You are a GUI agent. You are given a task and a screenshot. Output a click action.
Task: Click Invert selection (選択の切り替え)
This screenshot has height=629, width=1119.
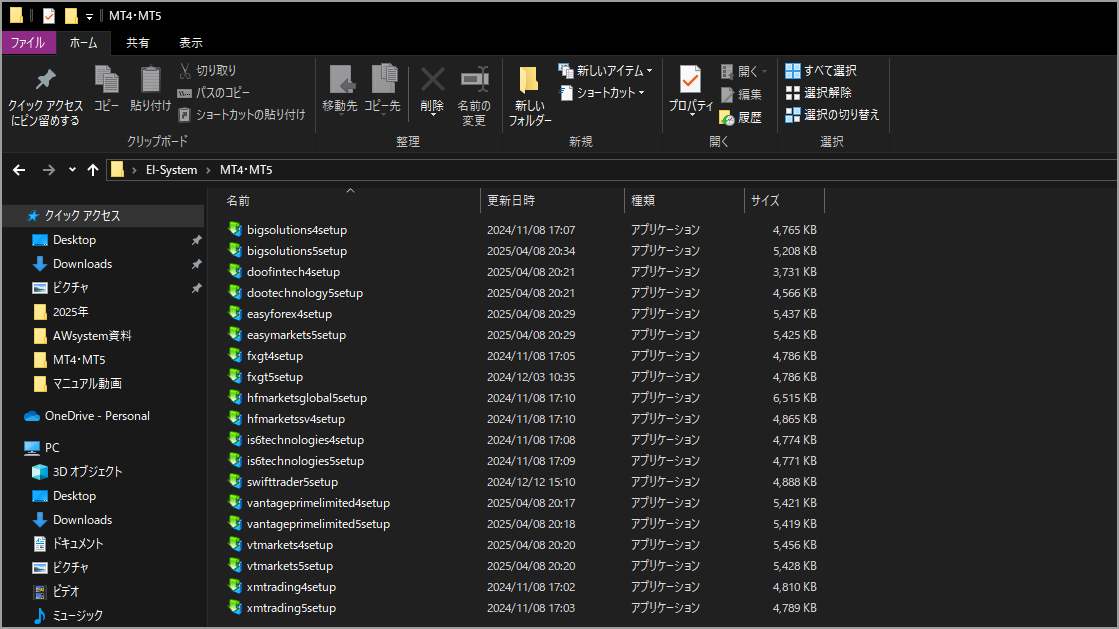click(x=832, y=114)
